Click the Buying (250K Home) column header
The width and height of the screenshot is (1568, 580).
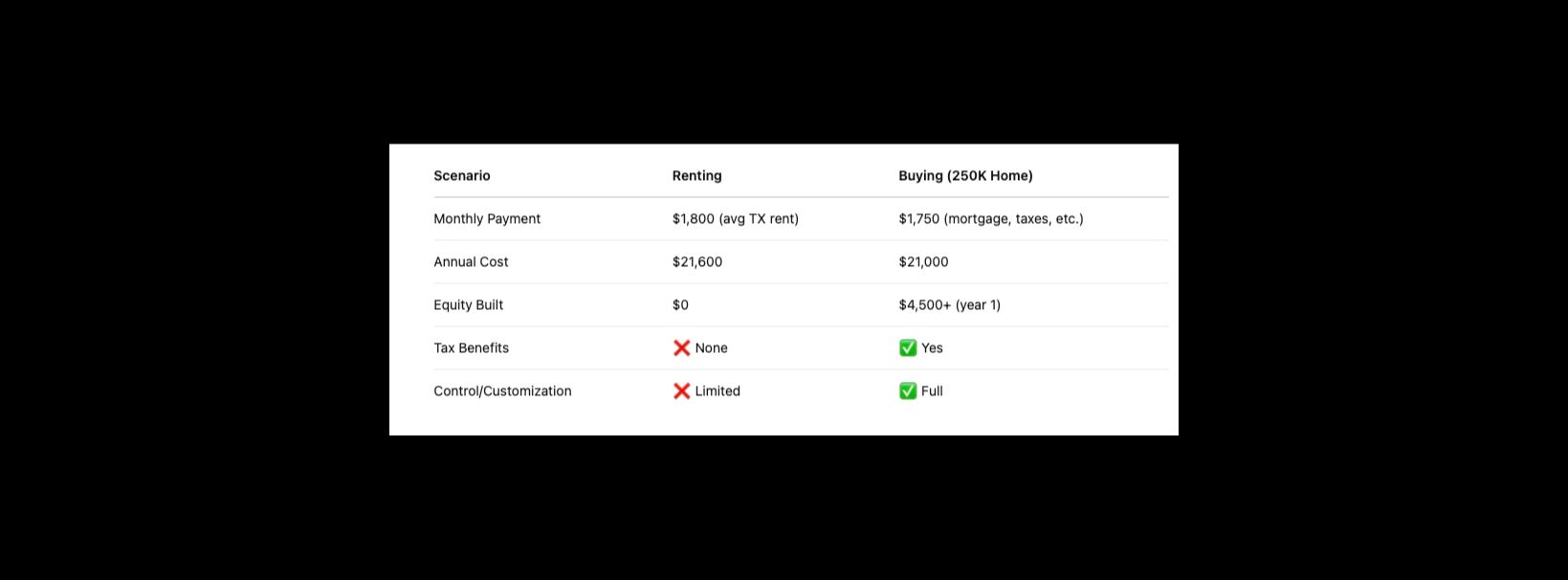pyautogui.click(x=965, y=176)
